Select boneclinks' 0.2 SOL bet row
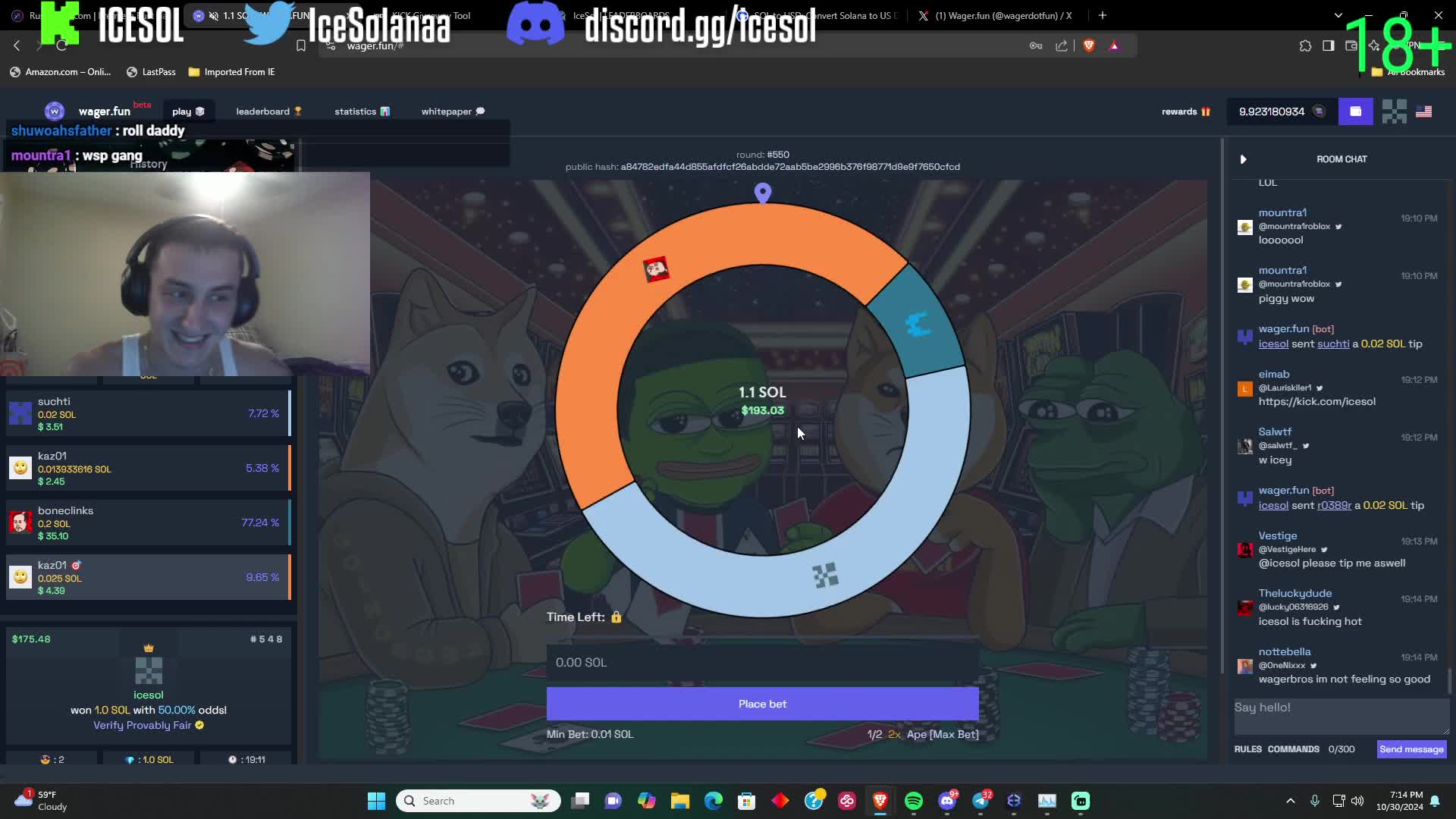 pos(149,522)
